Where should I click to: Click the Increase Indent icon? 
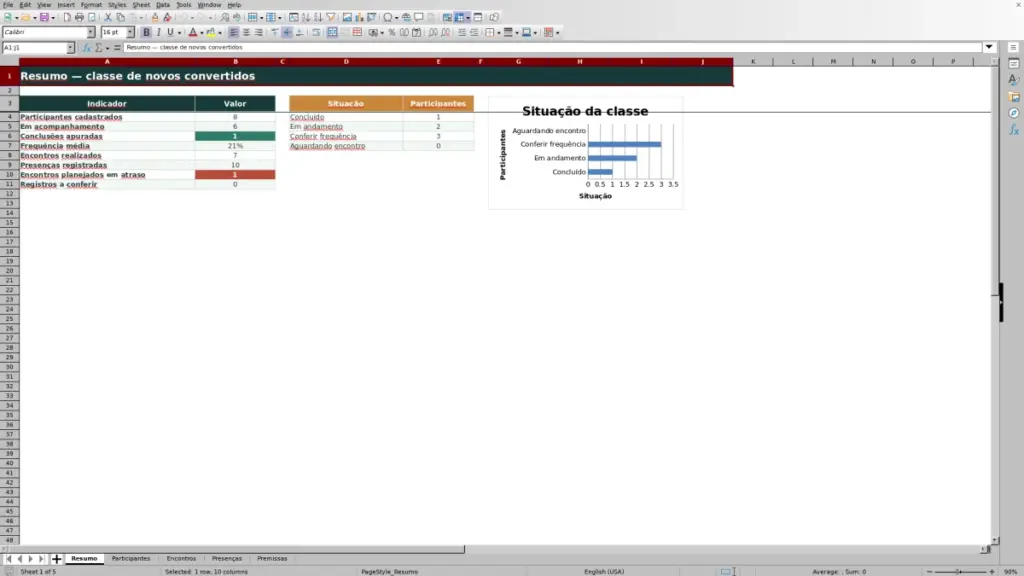462,33
